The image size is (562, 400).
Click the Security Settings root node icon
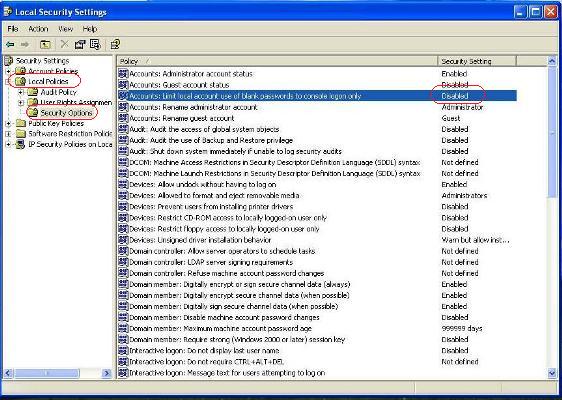[9, 61]
